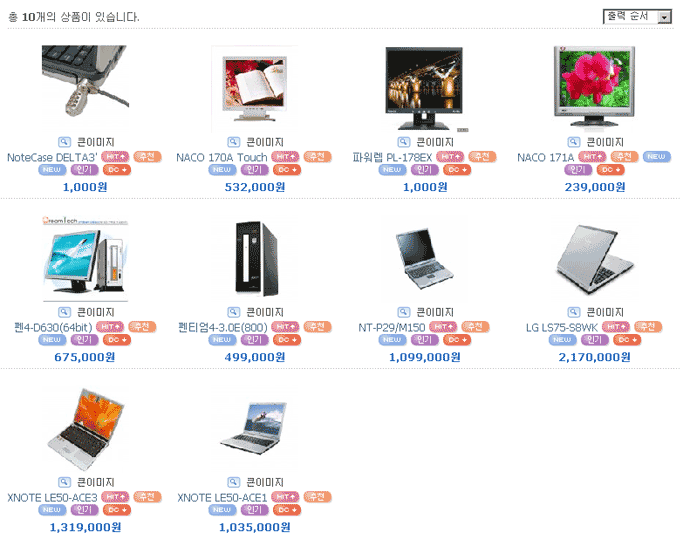Click the 2,170,000원 price of LG LS75-S8WK
The width and height of the screenshot is (690, 553).
[x=595, y=357]
